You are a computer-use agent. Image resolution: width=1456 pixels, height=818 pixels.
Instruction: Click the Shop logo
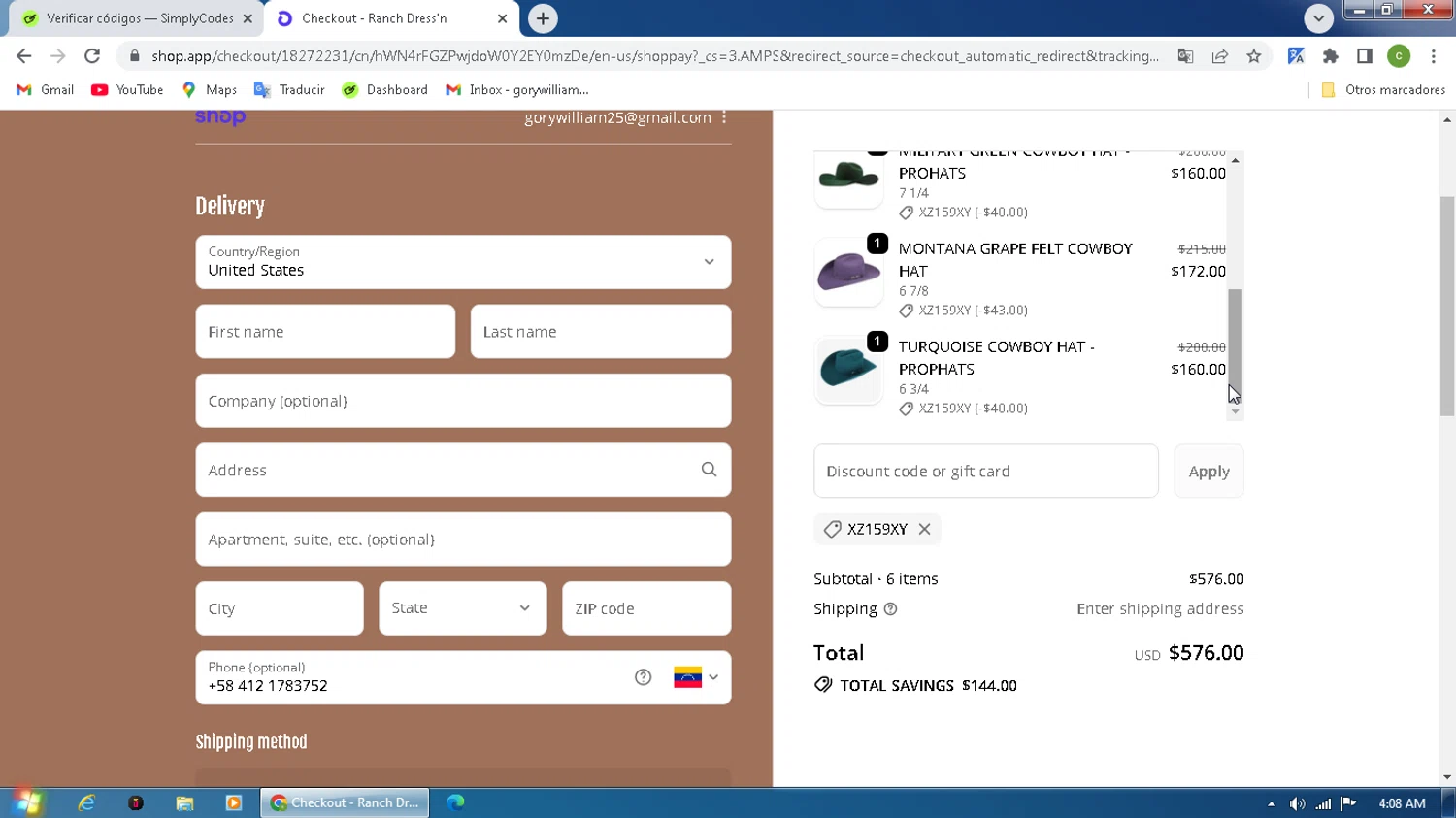[x=220, y=117]
